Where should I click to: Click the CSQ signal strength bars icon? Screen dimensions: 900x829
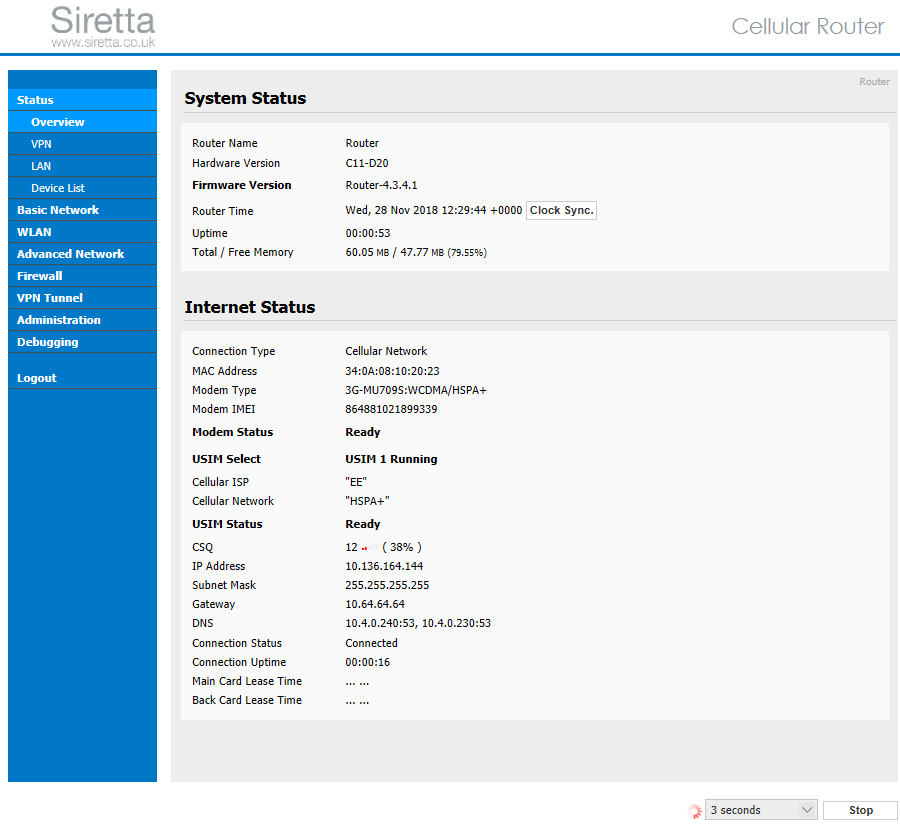(370, 548)
